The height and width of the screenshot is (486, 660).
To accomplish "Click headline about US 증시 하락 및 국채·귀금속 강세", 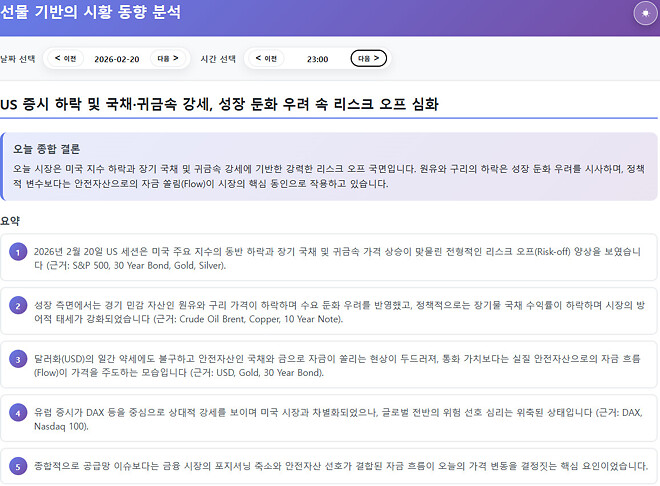I will pos(219,104).
